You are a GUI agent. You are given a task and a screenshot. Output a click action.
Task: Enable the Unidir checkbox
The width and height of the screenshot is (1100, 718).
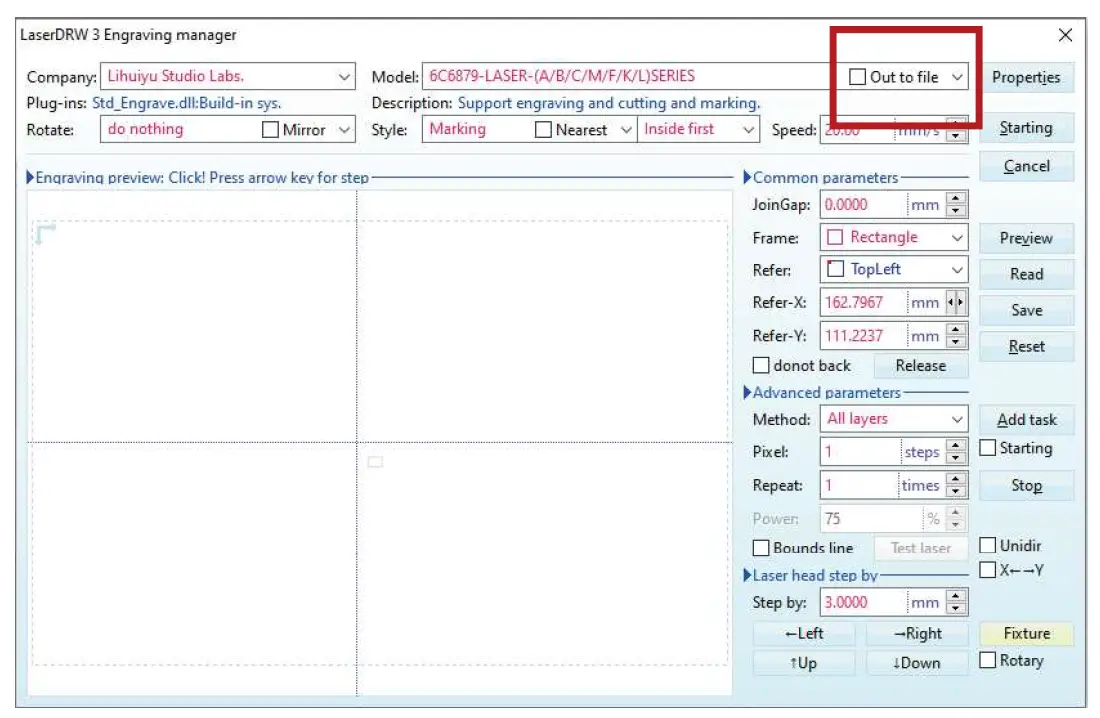(x=987, y=545)
